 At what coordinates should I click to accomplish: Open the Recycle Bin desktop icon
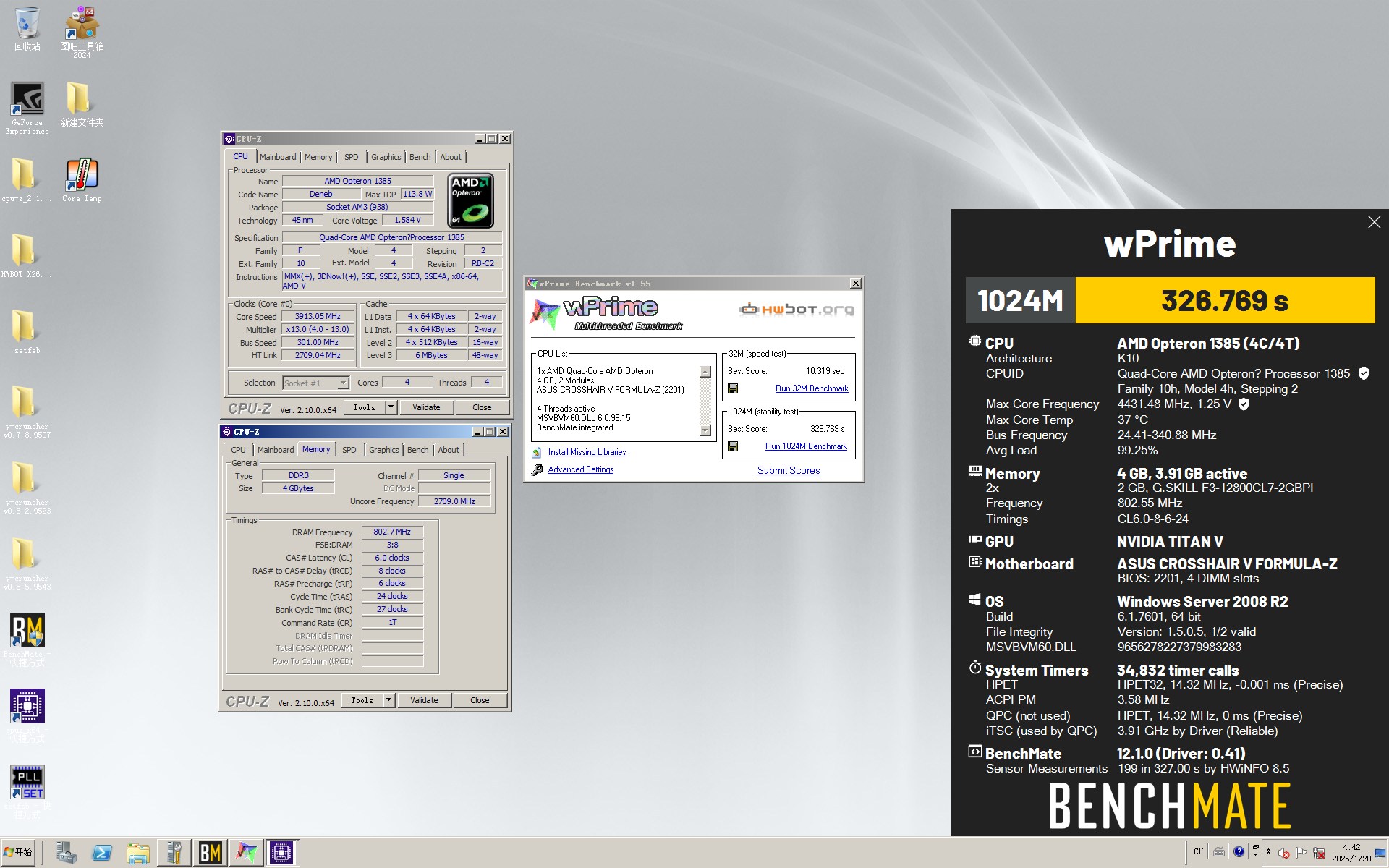pyautogui.click(x=27, y=29)
